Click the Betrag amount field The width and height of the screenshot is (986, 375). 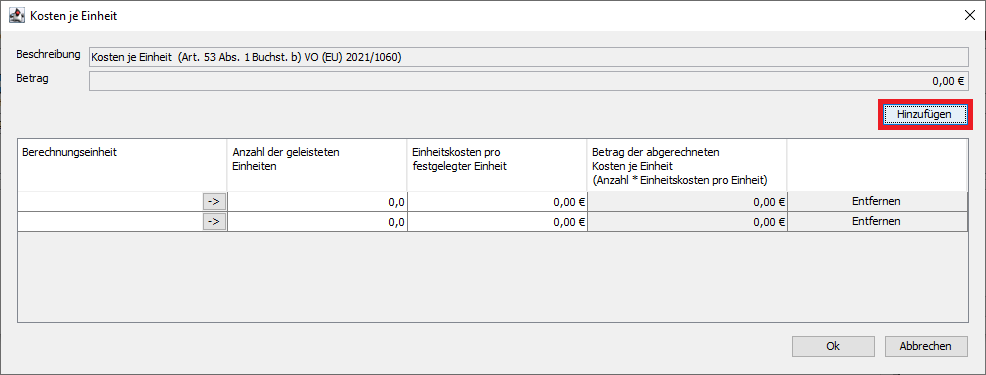528,81
